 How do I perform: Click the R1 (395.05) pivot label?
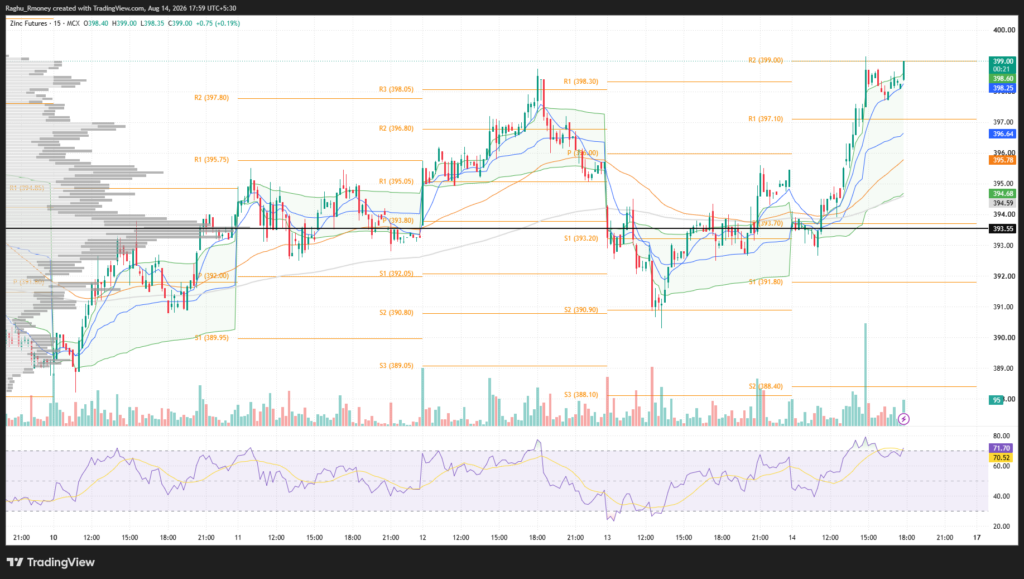(x=396, y=181)
